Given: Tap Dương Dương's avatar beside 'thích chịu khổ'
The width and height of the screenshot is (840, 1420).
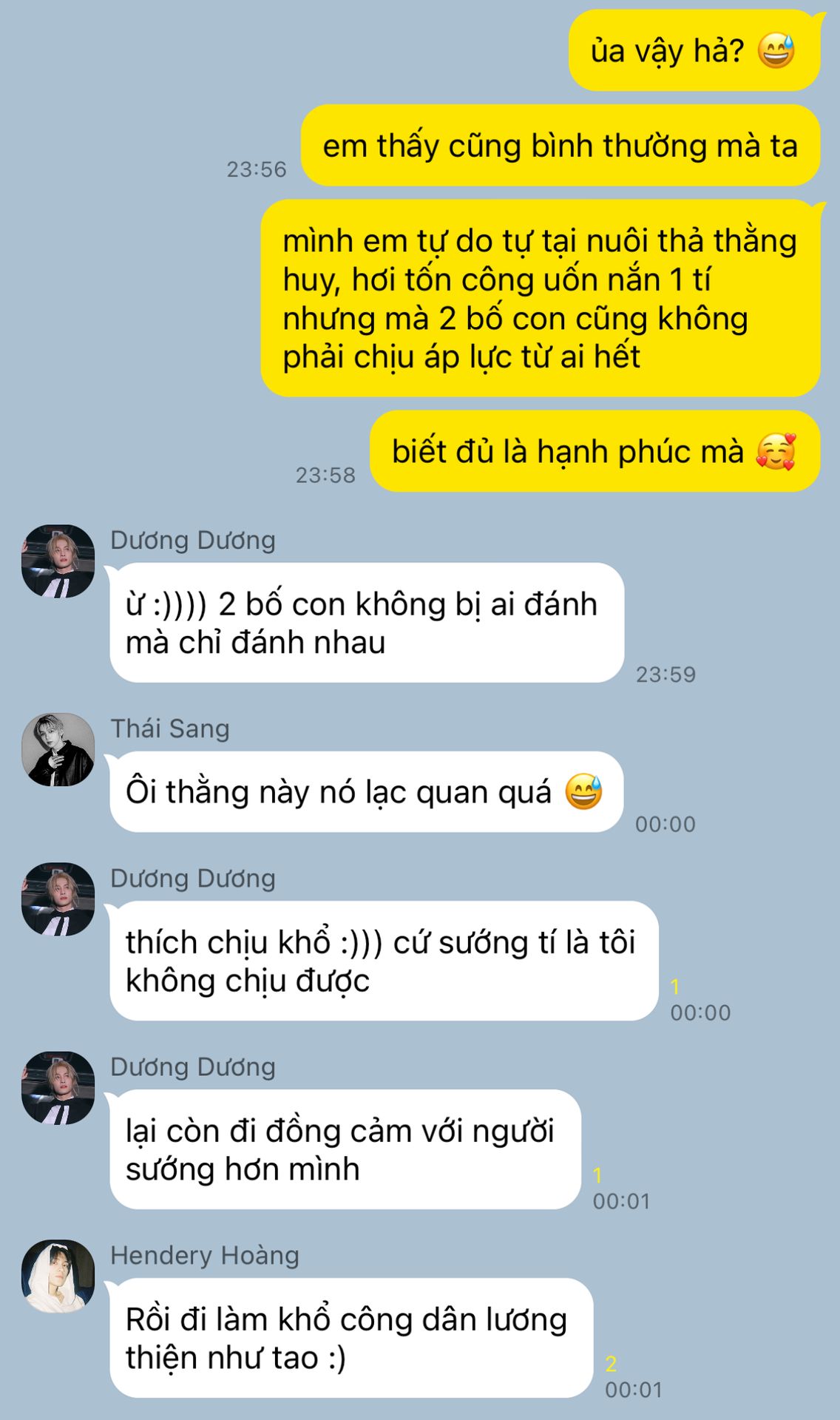Looking at the screenshot, I should pyautogui.click(x=58, y=899).
